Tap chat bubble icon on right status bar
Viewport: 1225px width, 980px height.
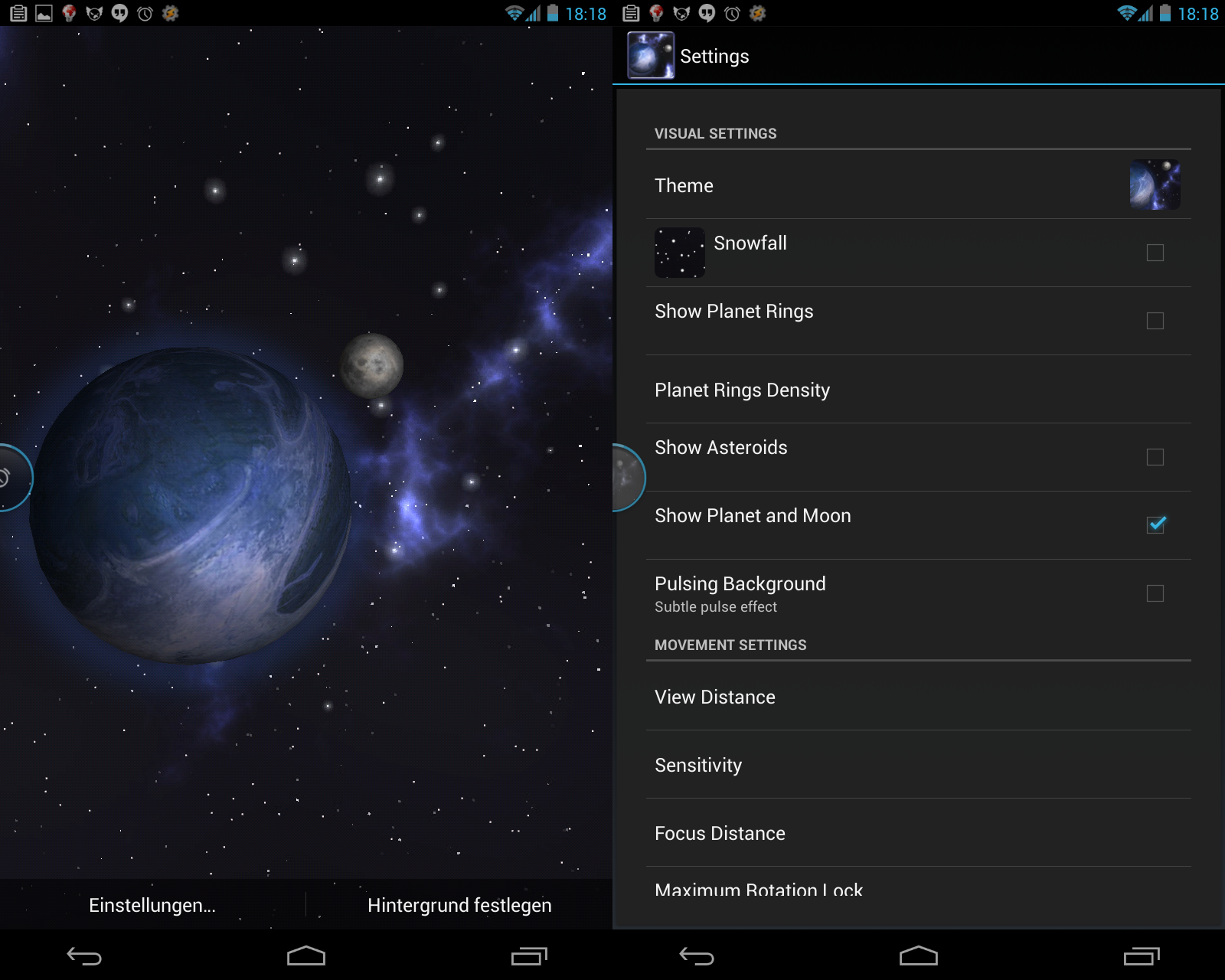[707, 13]
